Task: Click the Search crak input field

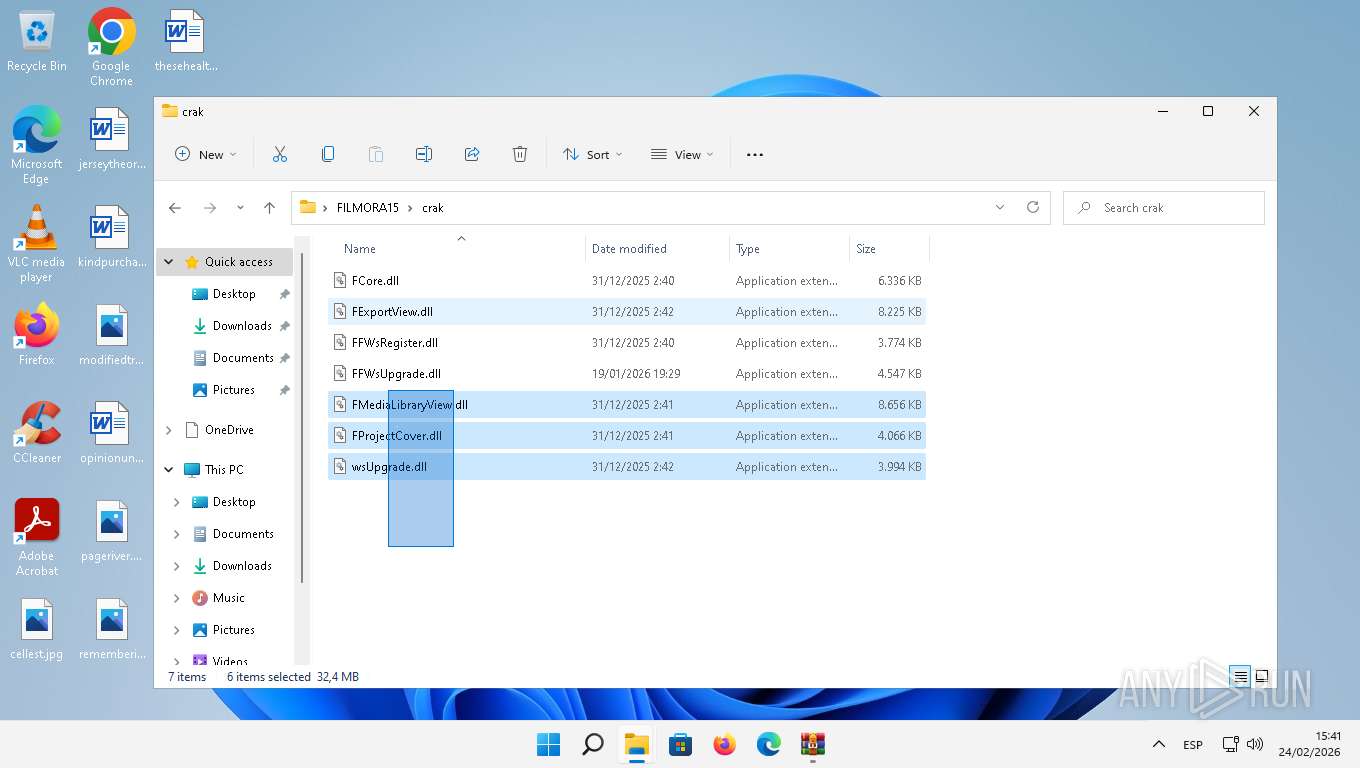Action: 1164,208
